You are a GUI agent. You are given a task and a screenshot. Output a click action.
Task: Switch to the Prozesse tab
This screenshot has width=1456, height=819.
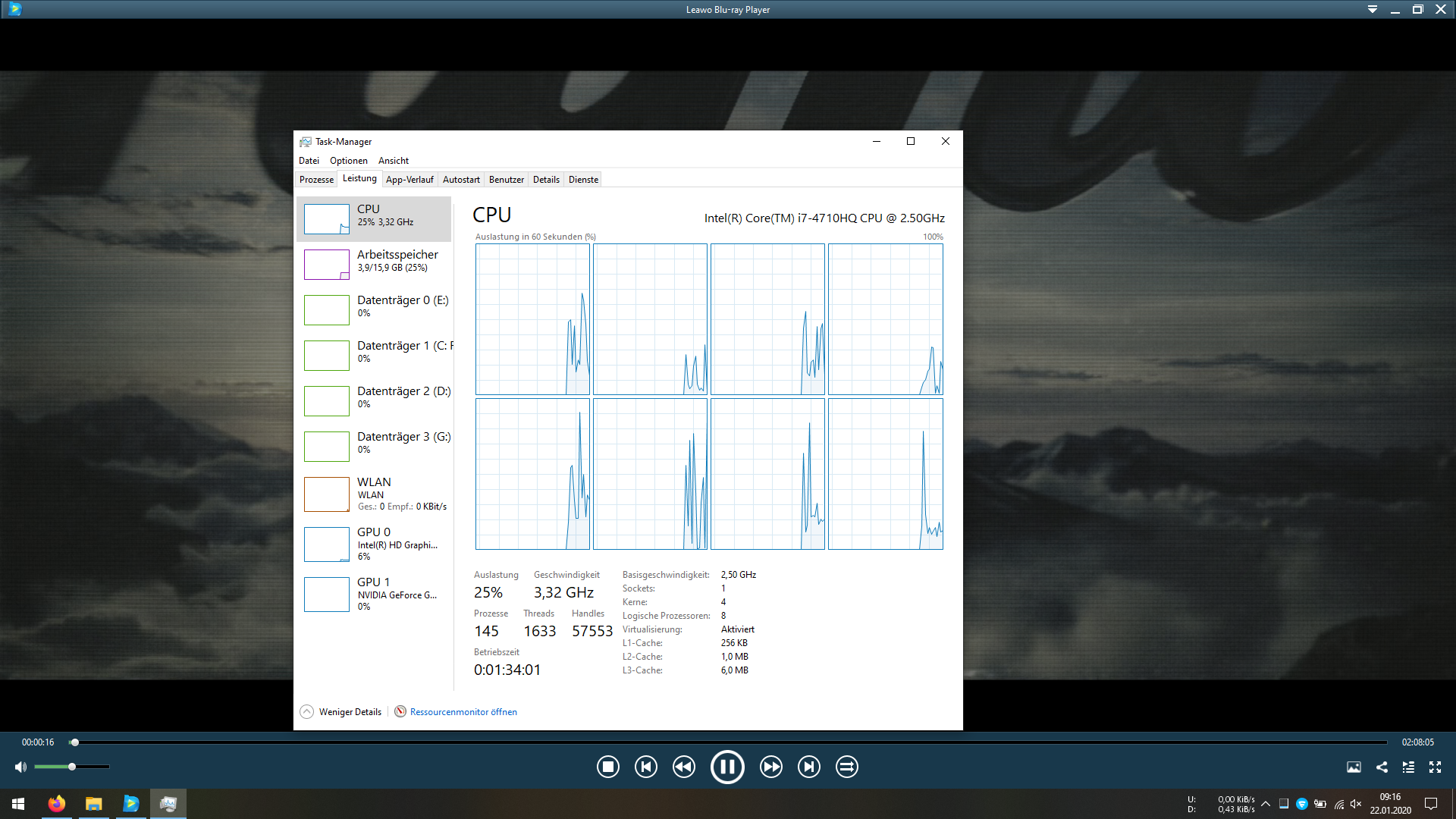pyautogui.click(x=316, y=180)
